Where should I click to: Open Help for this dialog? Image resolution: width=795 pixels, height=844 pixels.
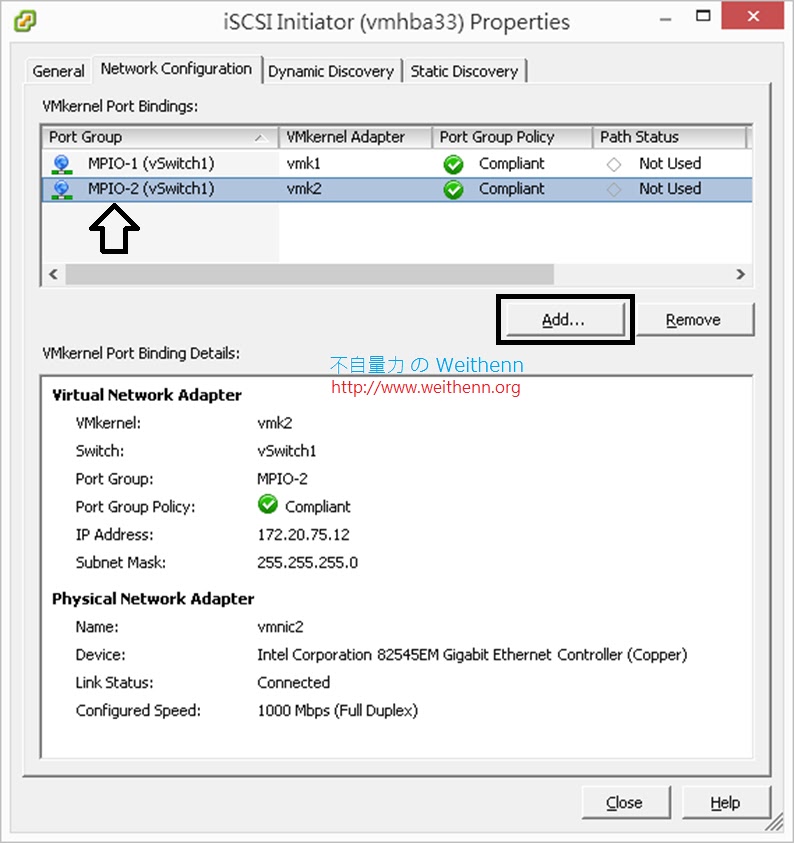click(726, 803)
